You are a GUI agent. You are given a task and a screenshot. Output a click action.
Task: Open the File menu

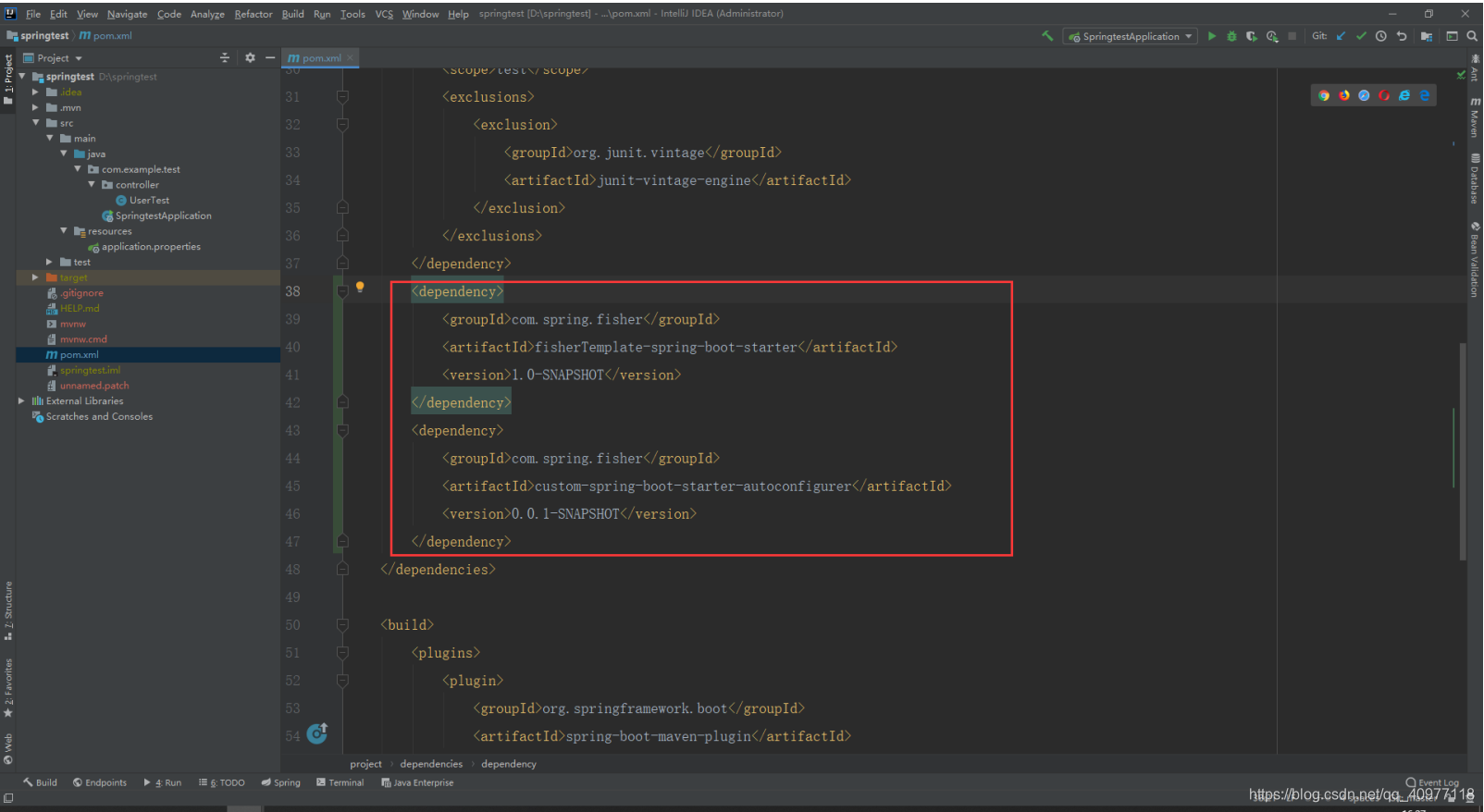pyautogui.click(x=33, y=14)
